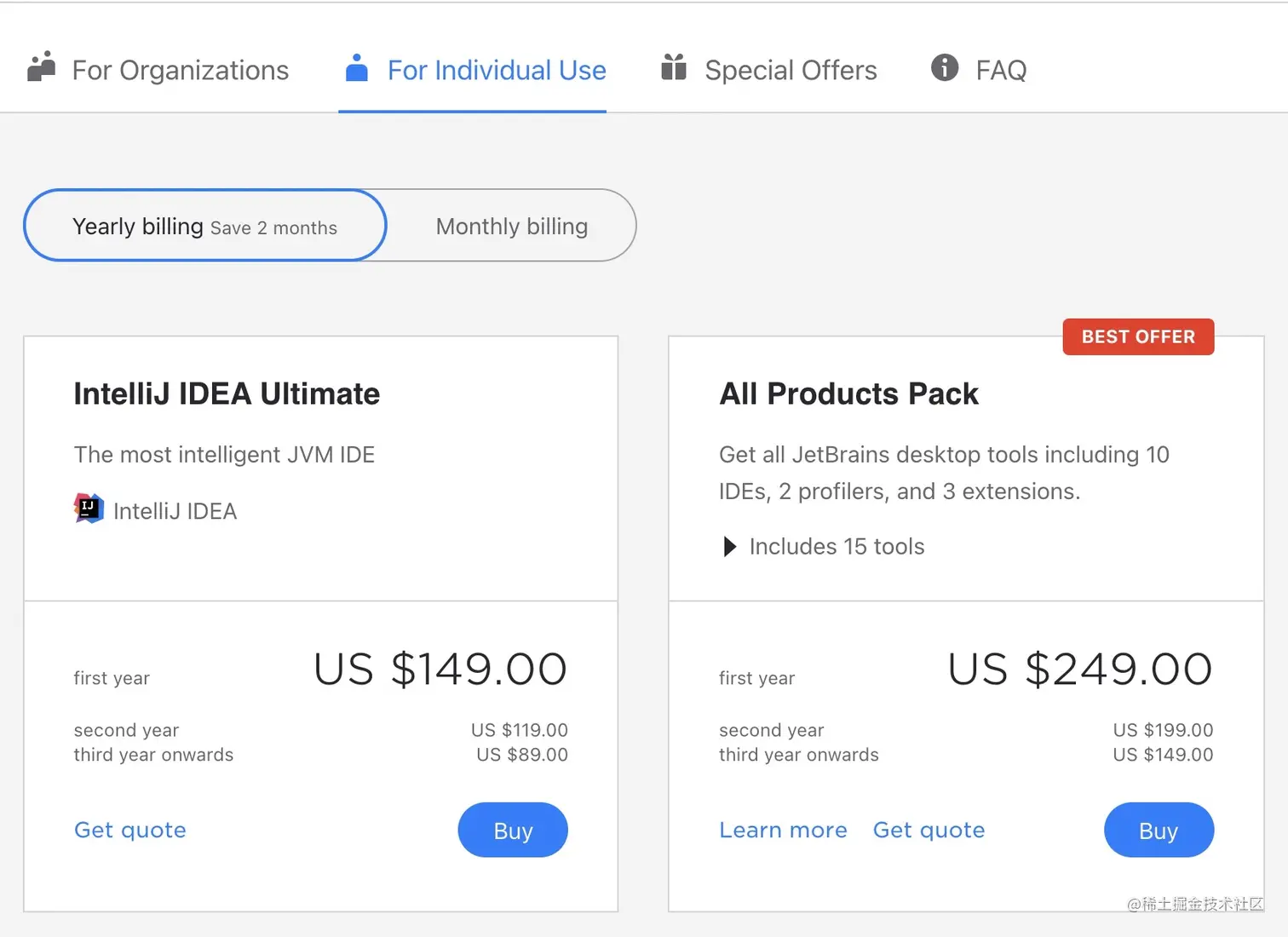Buy IntelliJ IDEA Ultimate

pyautogui.click(x=513, y=831)
